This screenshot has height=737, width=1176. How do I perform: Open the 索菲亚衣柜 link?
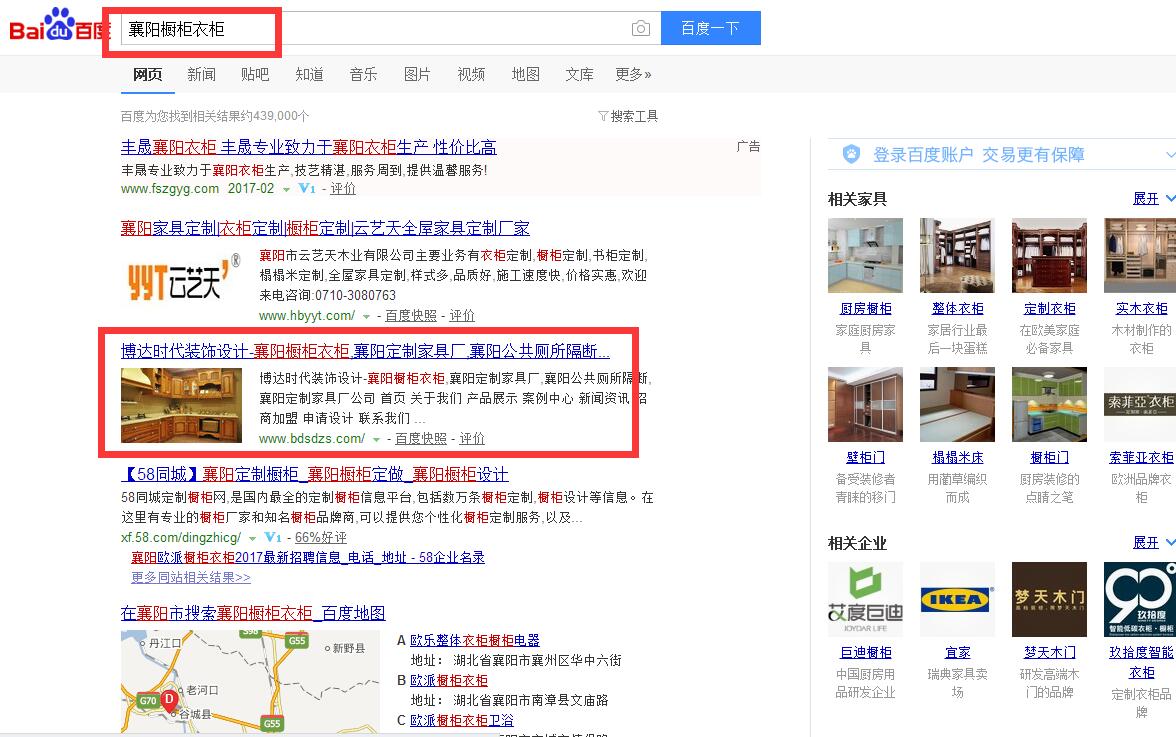tap(1142, 457)
